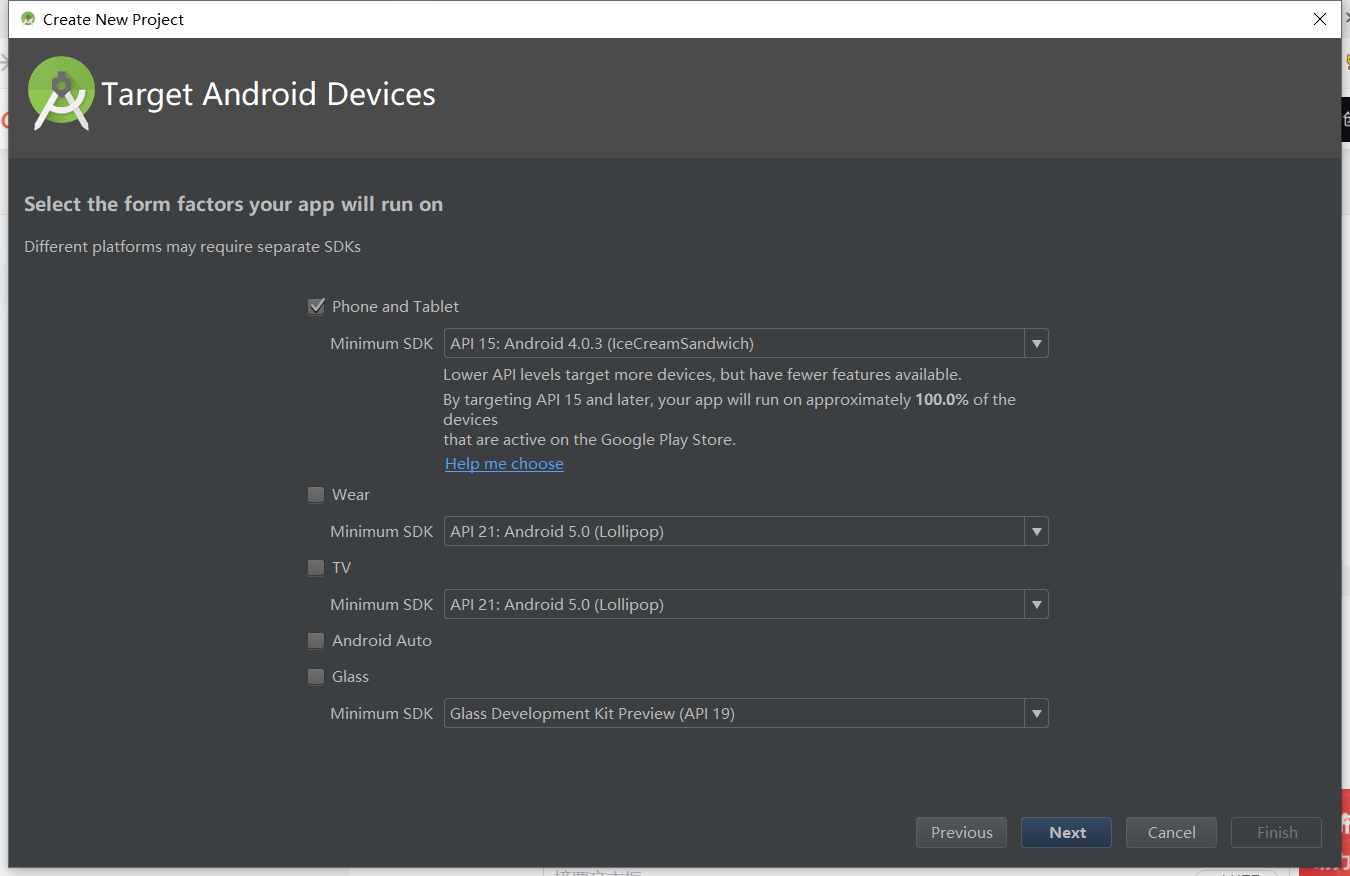This screenshot has height=876, width=1350.
Task: Click the Target Android Devices heading
Action: point(268,95)
